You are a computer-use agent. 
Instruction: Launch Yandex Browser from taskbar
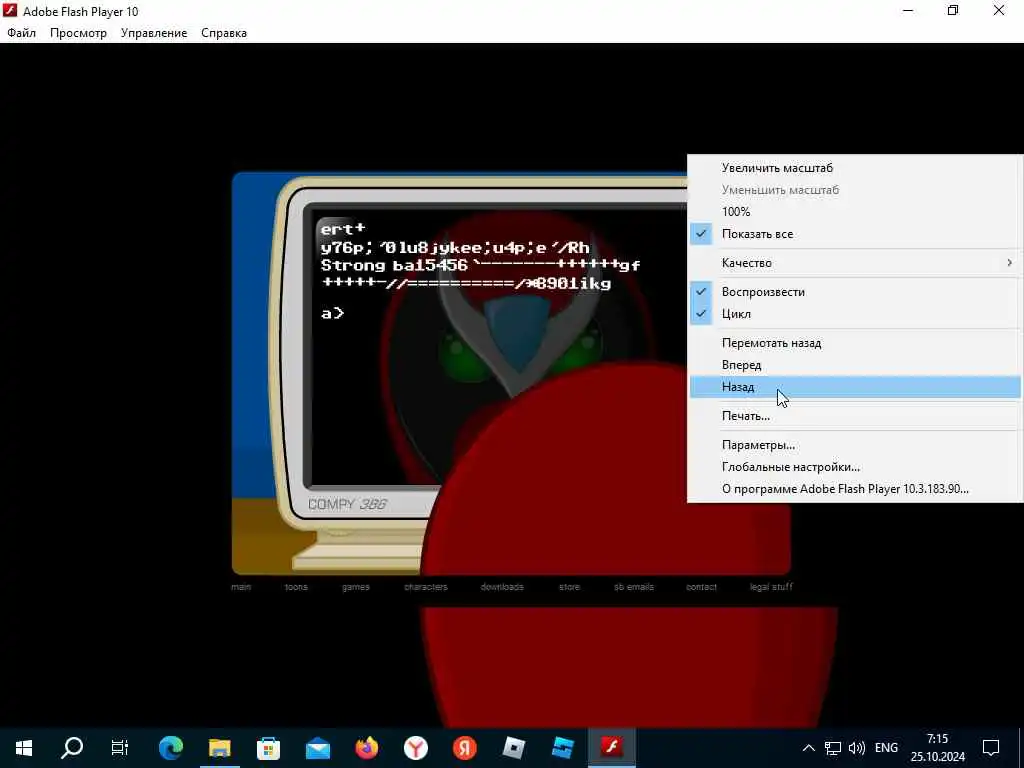pos(415,747)
